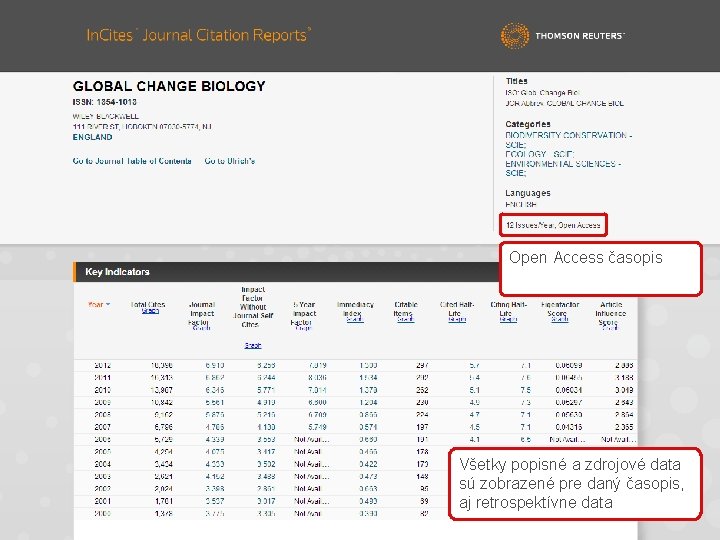Open the Go to Ulrich's link

[230, 161]
